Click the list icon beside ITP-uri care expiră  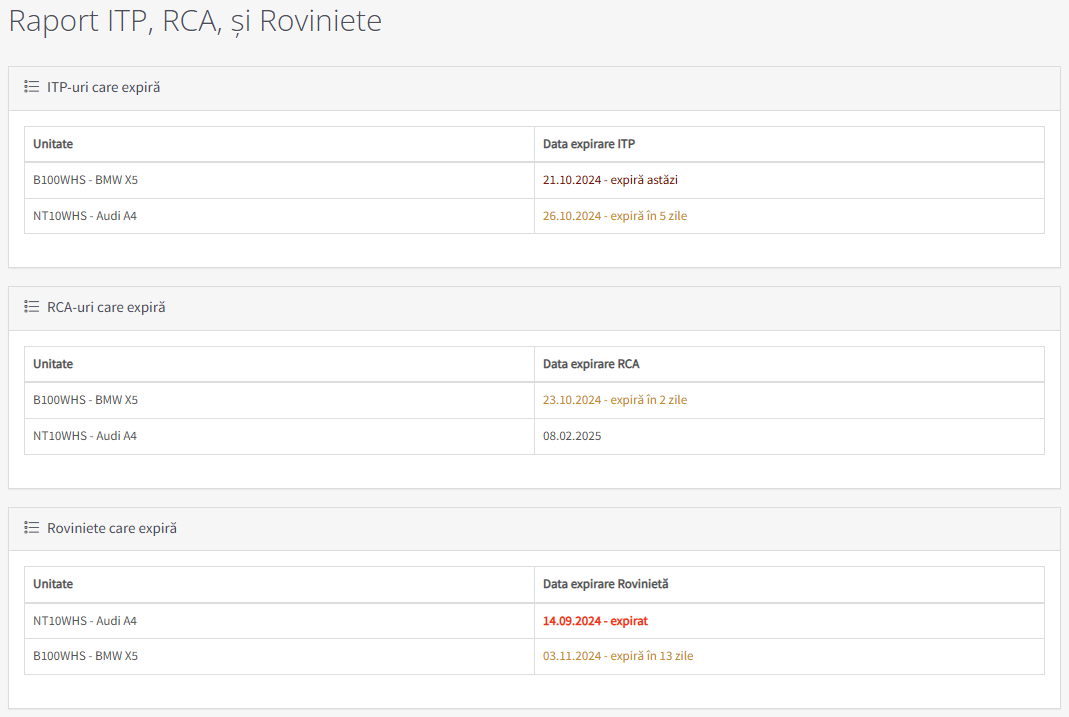tap(31, 87)
